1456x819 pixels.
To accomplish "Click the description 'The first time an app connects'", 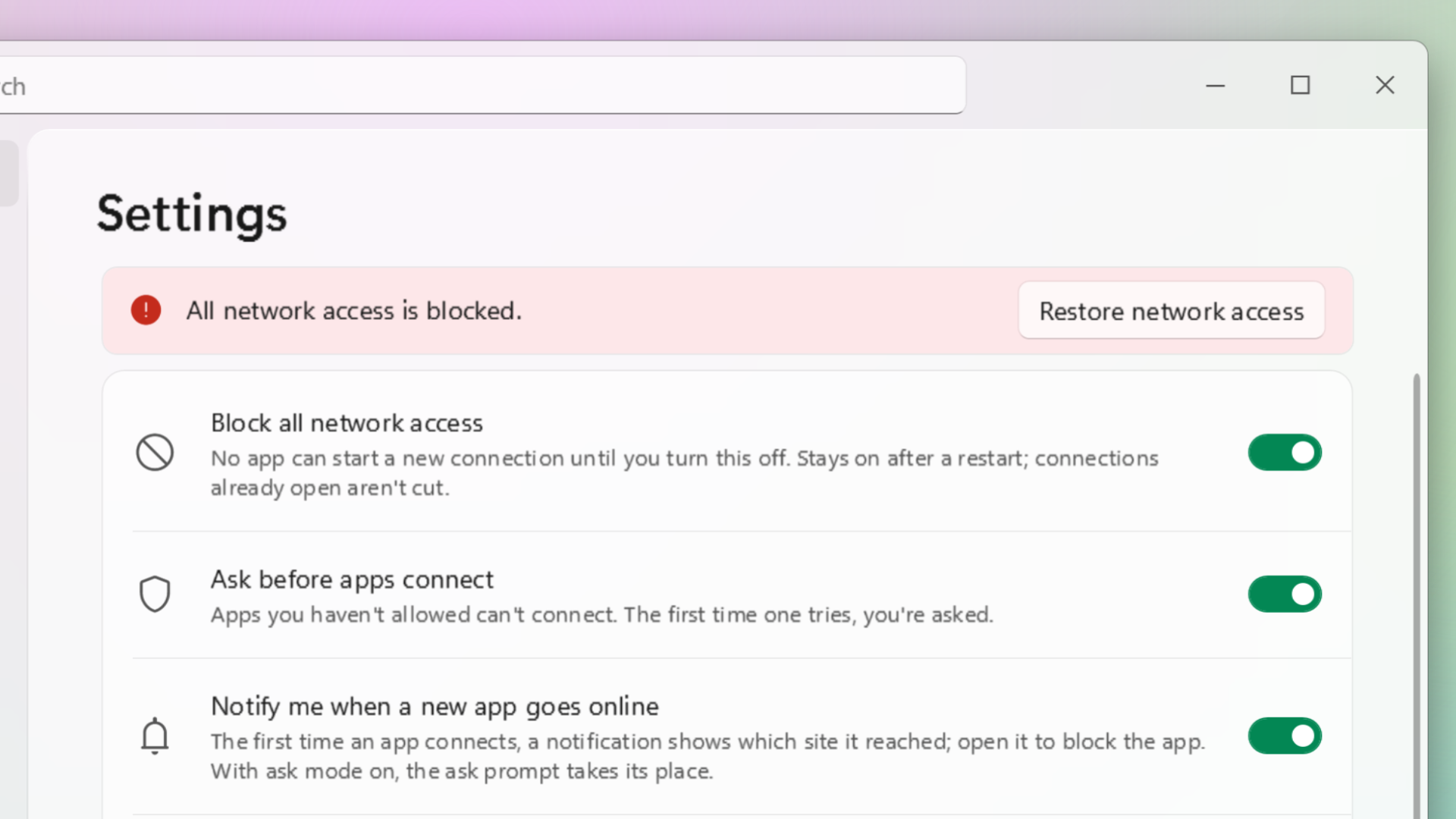I will coord(708,756).
